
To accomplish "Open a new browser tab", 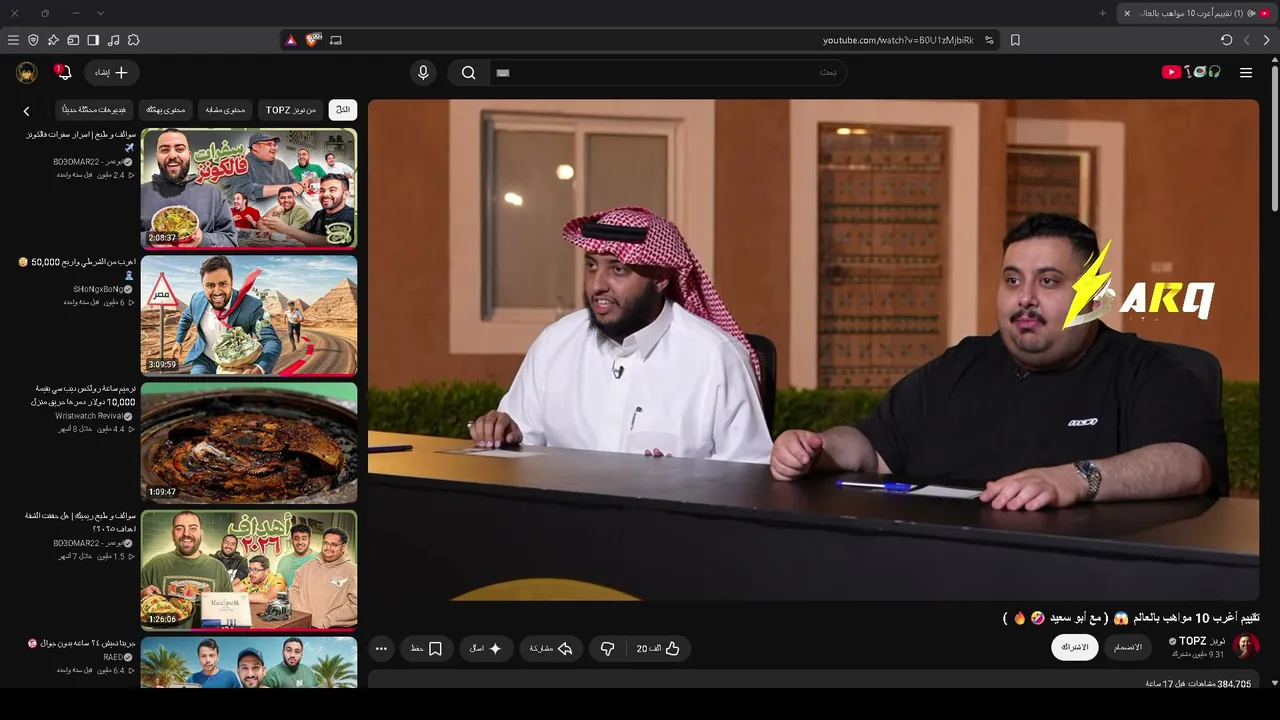I will click(x=1103, y=13).
